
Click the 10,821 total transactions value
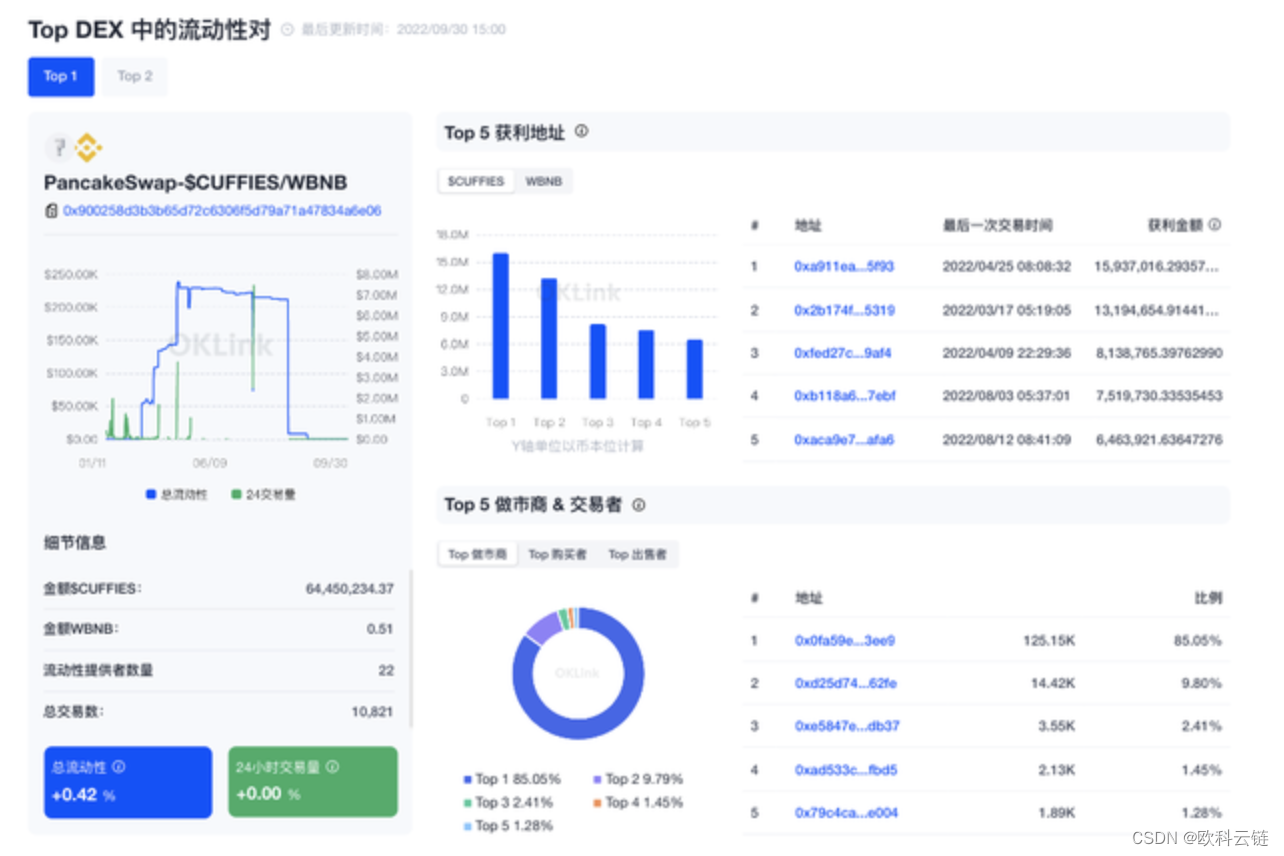372,712
